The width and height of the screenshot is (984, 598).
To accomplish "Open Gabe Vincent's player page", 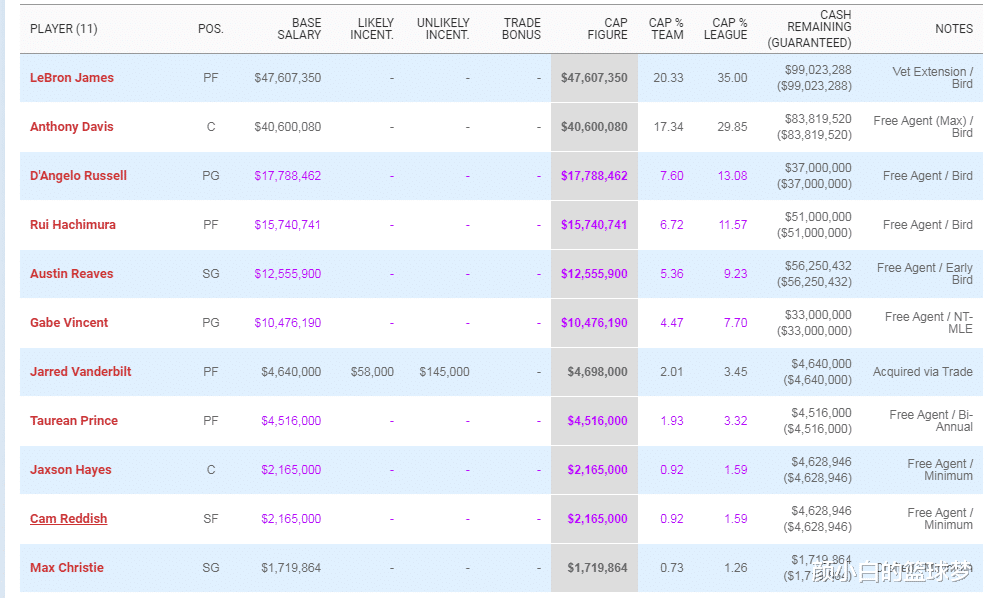I will [x=69, y=323].
